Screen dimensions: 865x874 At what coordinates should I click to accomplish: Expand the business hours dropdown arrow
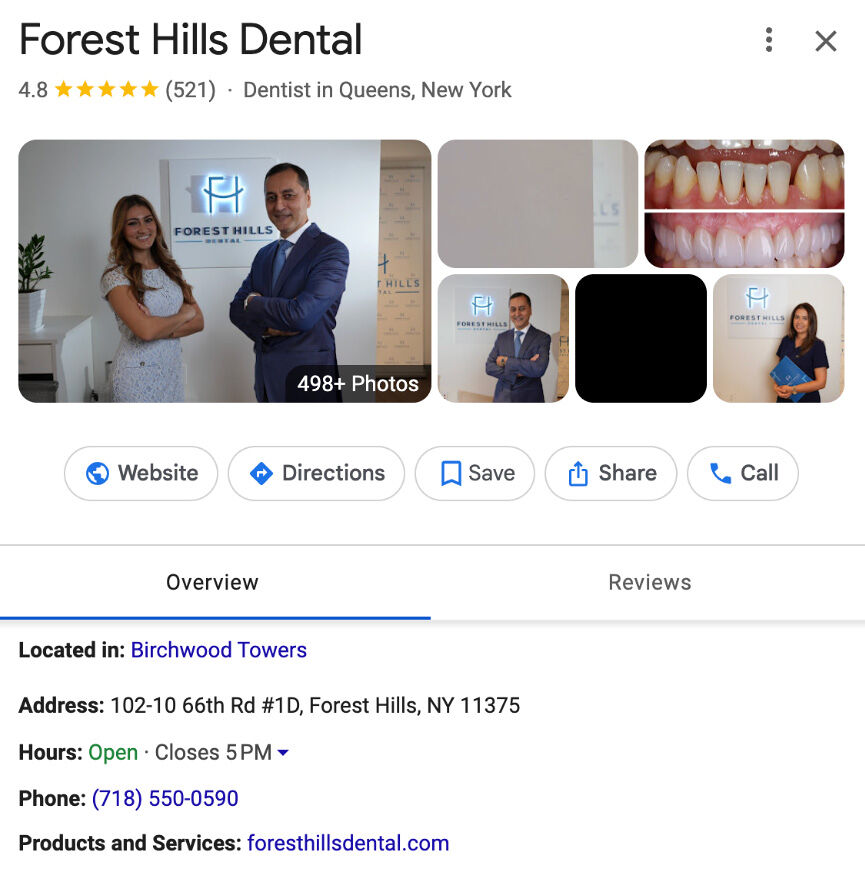pos(283,753)
